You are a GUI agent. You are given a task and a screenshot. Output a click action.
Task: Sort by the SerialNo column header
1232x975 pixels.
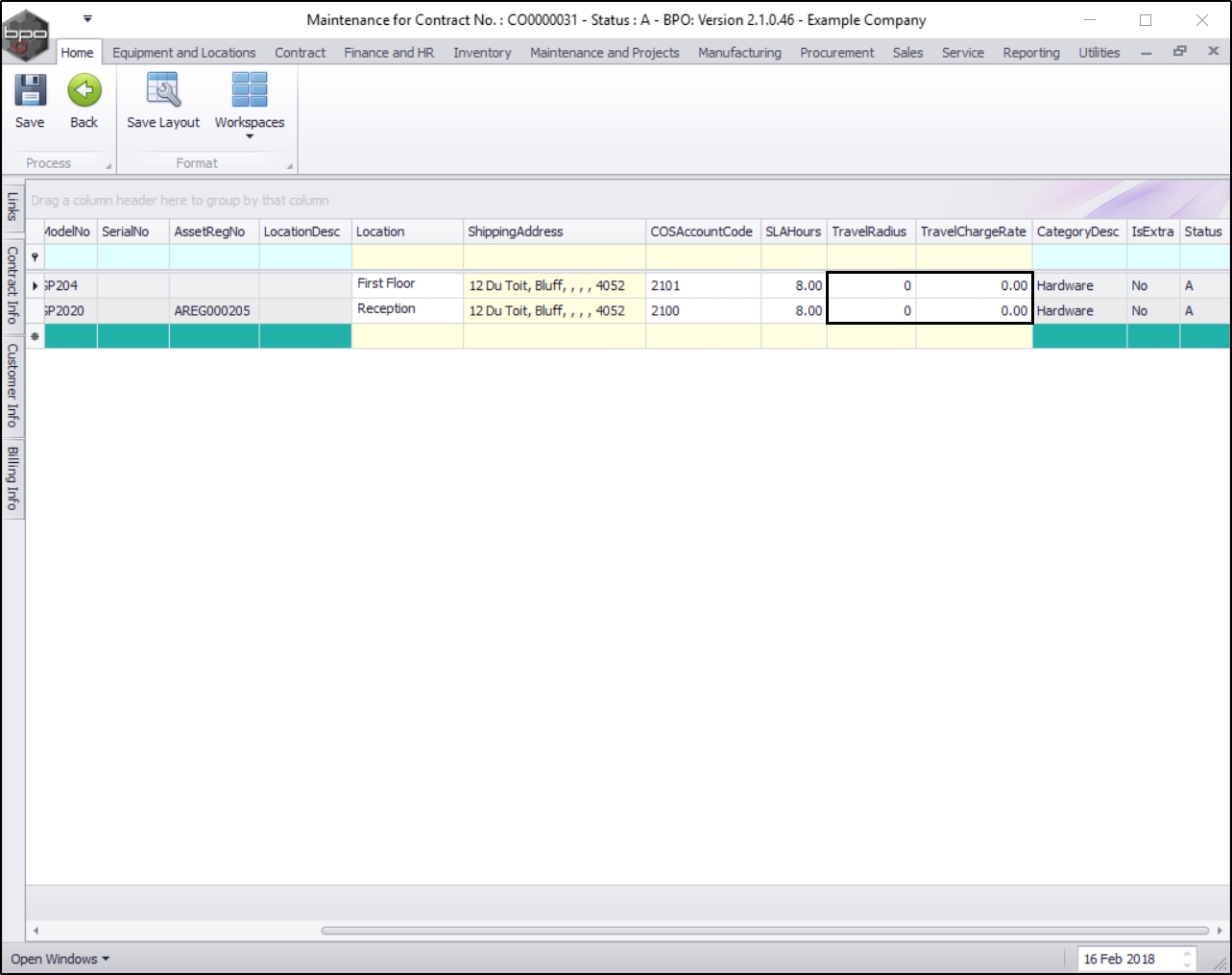(133, 232)
